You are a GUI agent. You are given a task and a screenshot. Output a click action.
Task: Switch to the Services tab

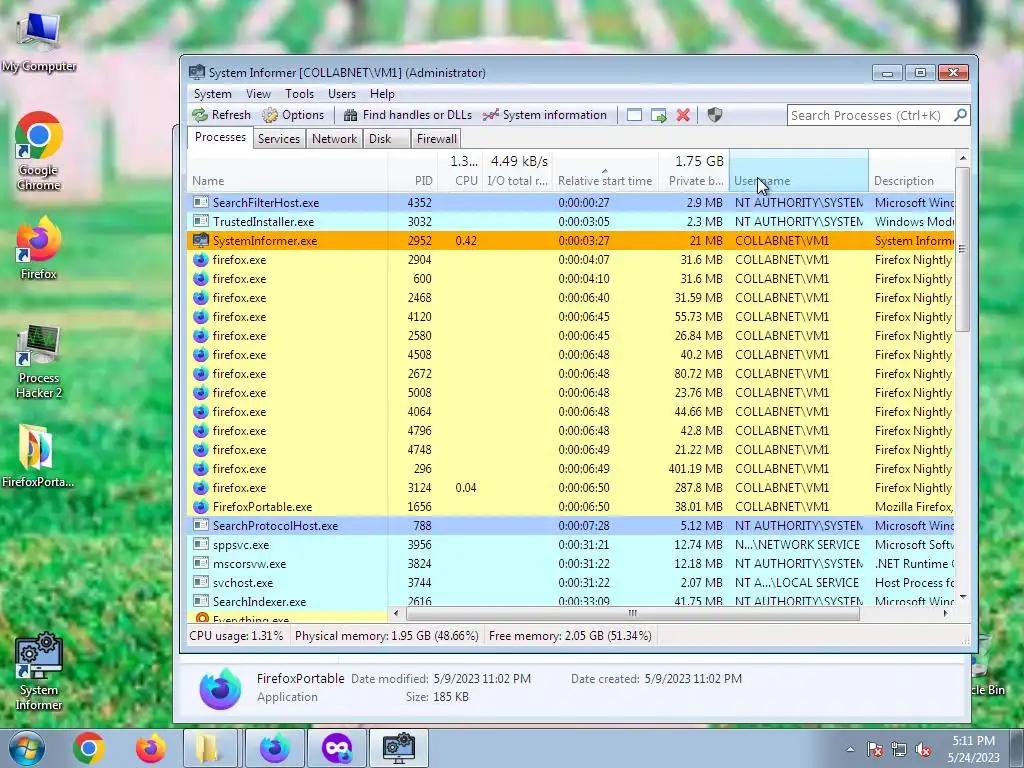(x=279, y=138)
